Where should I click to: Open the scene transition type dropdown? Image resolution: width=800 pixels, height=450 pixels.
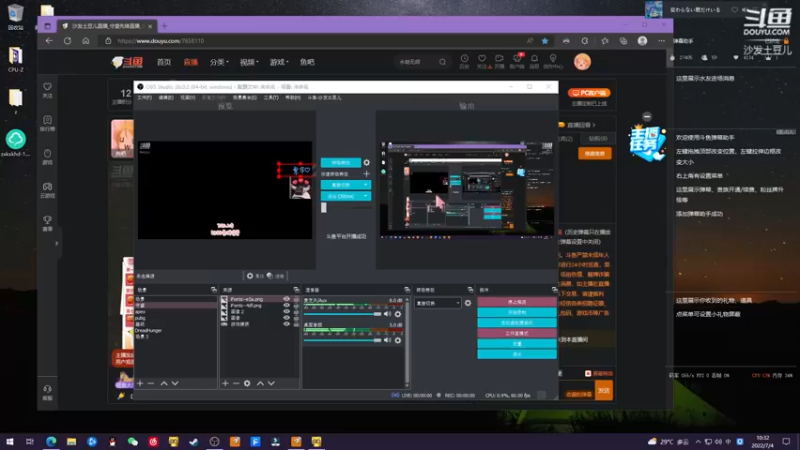click(x=438, y=303)
